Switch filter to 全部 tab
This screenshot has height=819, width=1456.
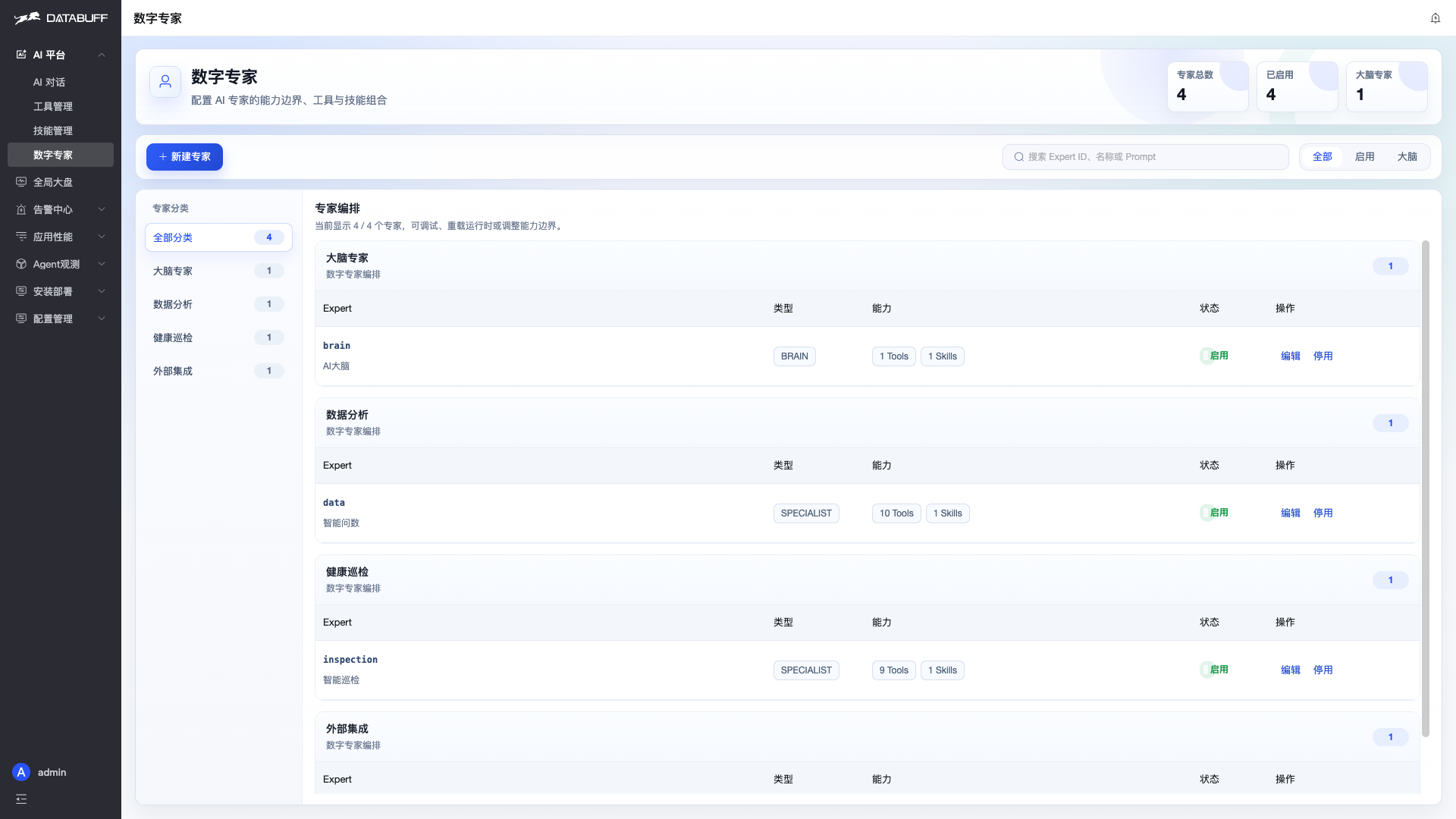click(x=1323, y=157)
